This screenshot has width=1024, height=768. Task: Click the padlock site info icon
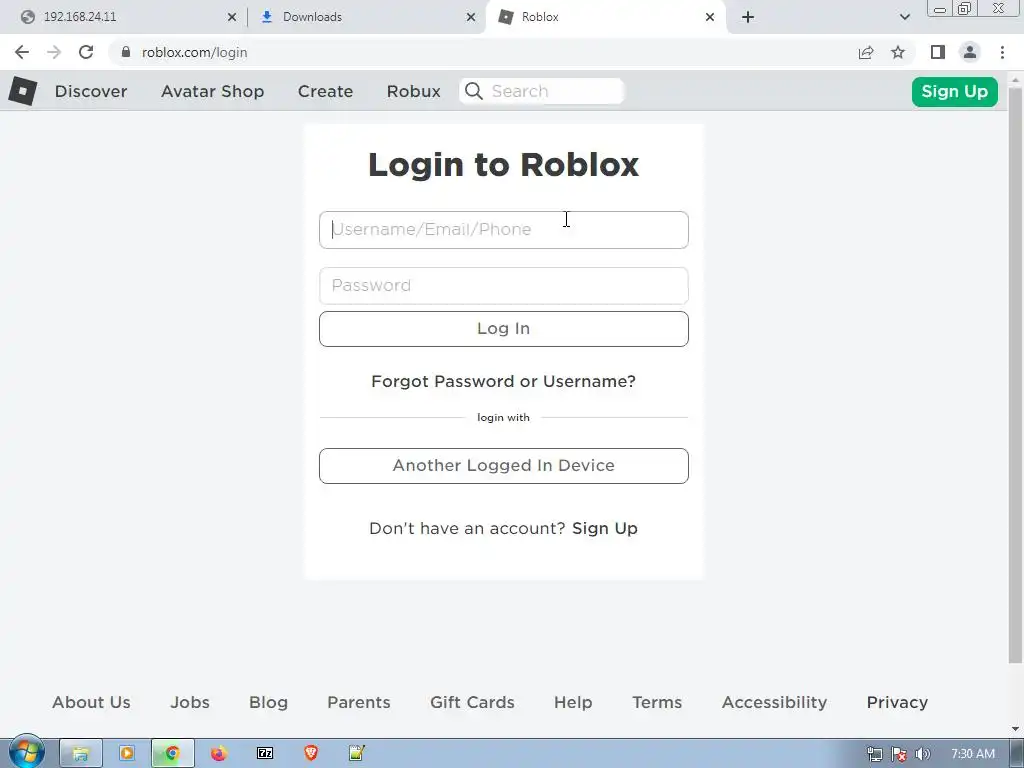pyautogui.click(x=126, y=52)
